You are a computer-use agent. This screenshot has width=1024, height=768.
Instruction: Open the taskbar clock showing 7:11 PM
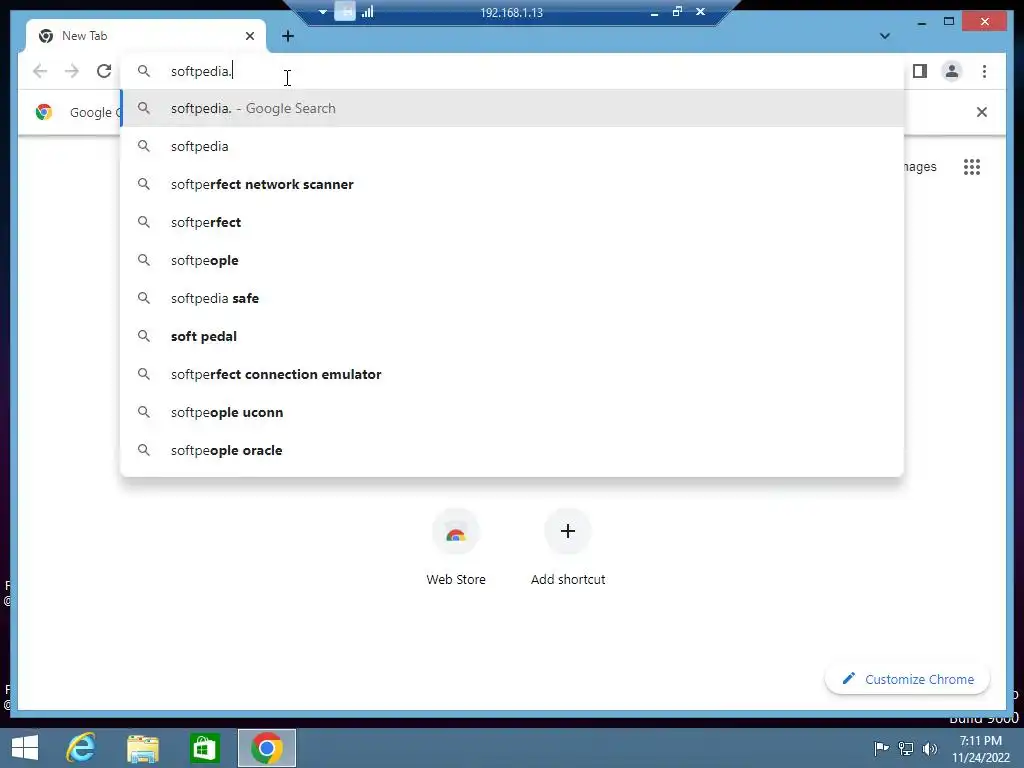coord(981,749)
